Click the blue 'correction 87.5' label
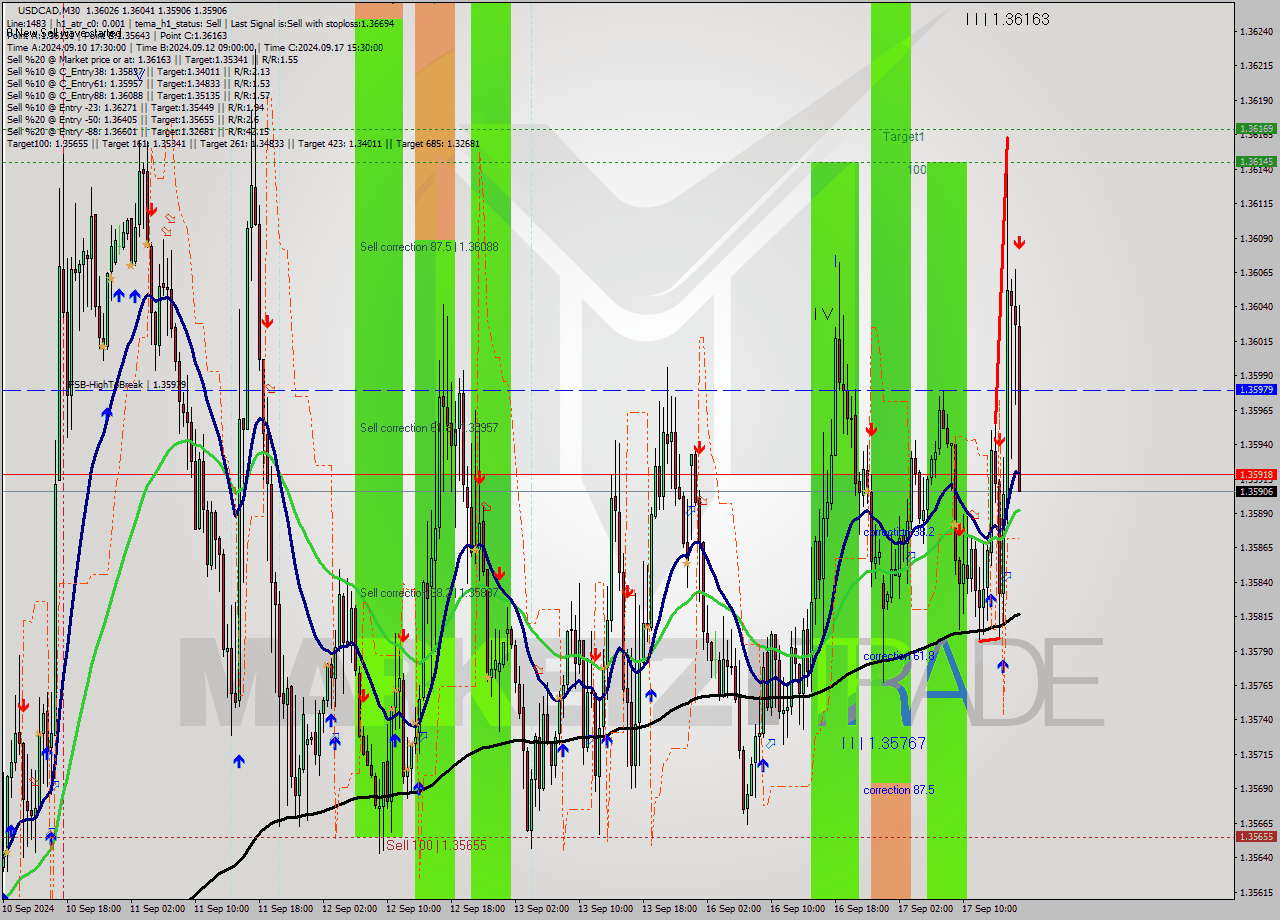Viewport: 1280px width, 920px height. [898, 790]
